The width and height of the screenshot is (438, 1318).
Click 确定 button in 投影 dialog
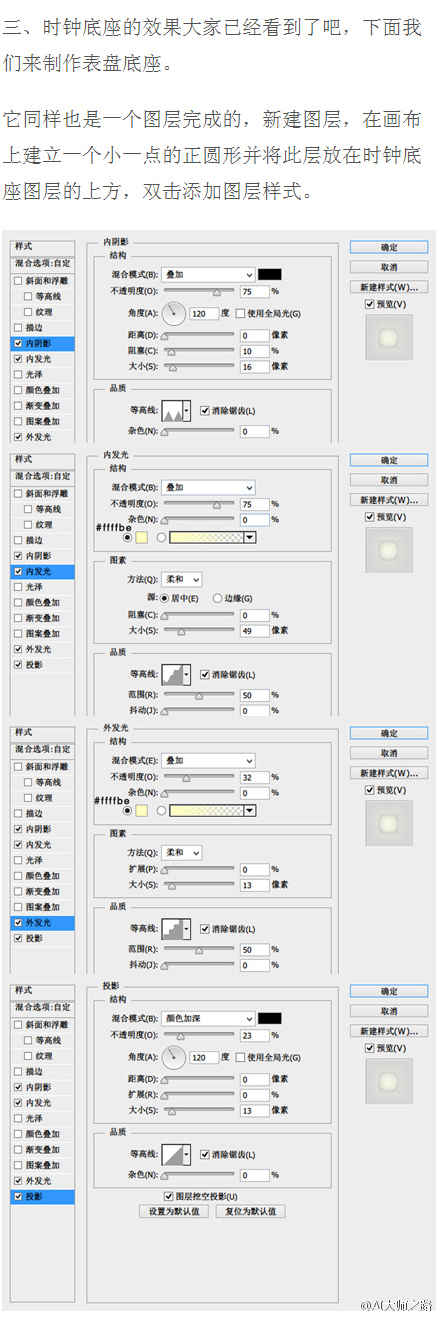click(388, 991)
